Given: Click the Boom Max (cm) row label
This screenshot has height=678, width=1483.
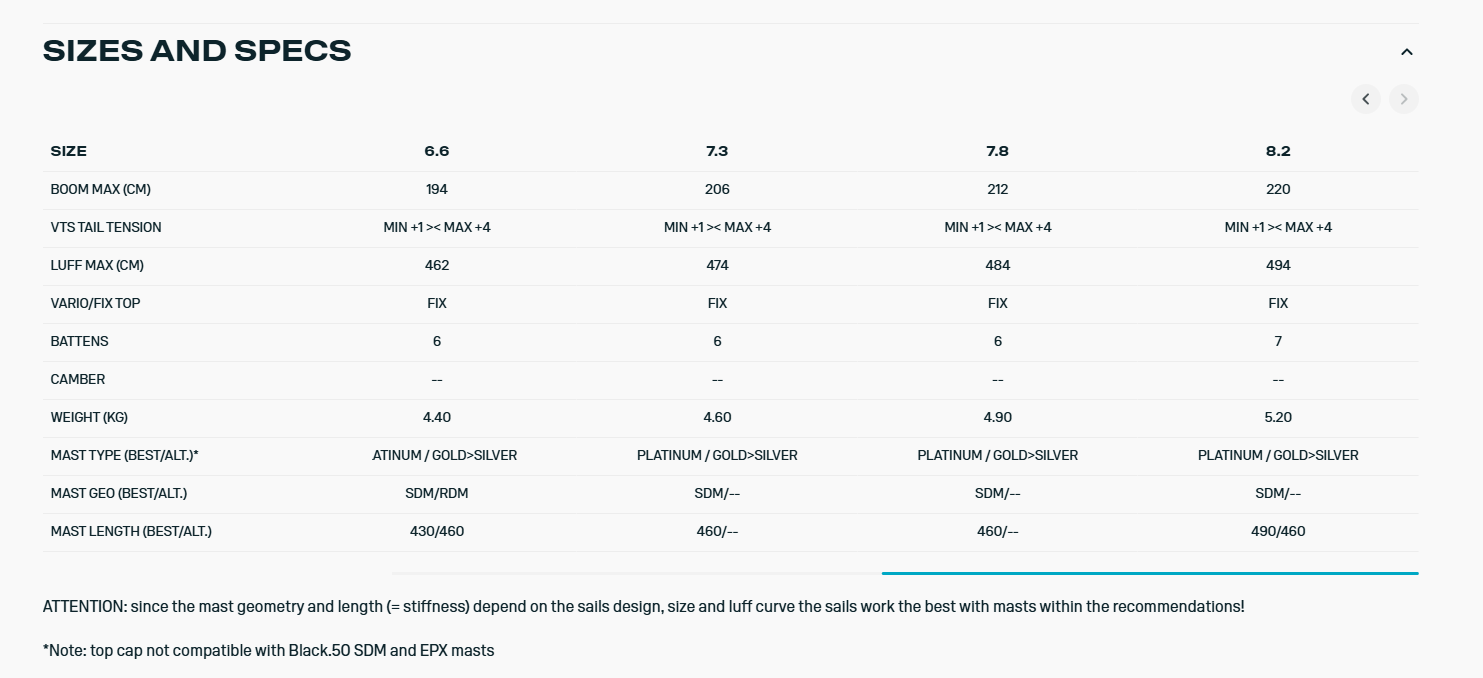Looking at the screenshot, I should [x=101, y=189].
